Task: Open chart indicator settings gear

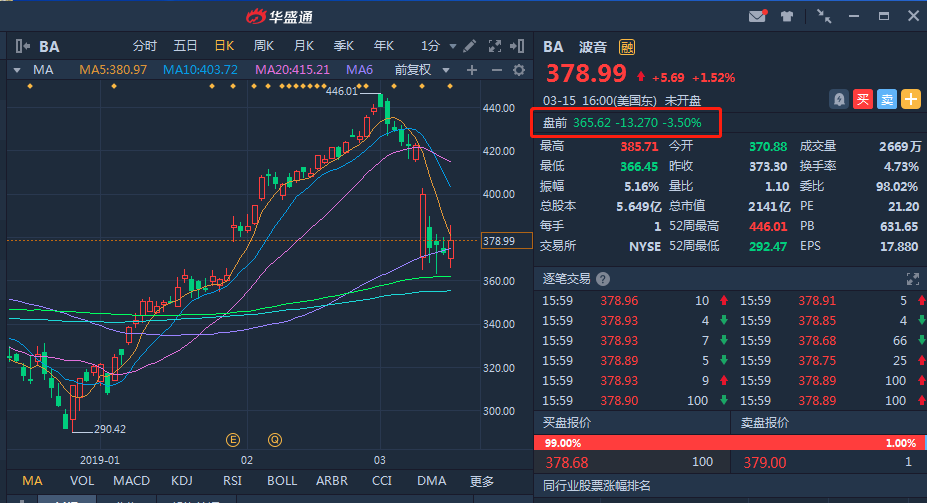Action: tap(518, 70)
